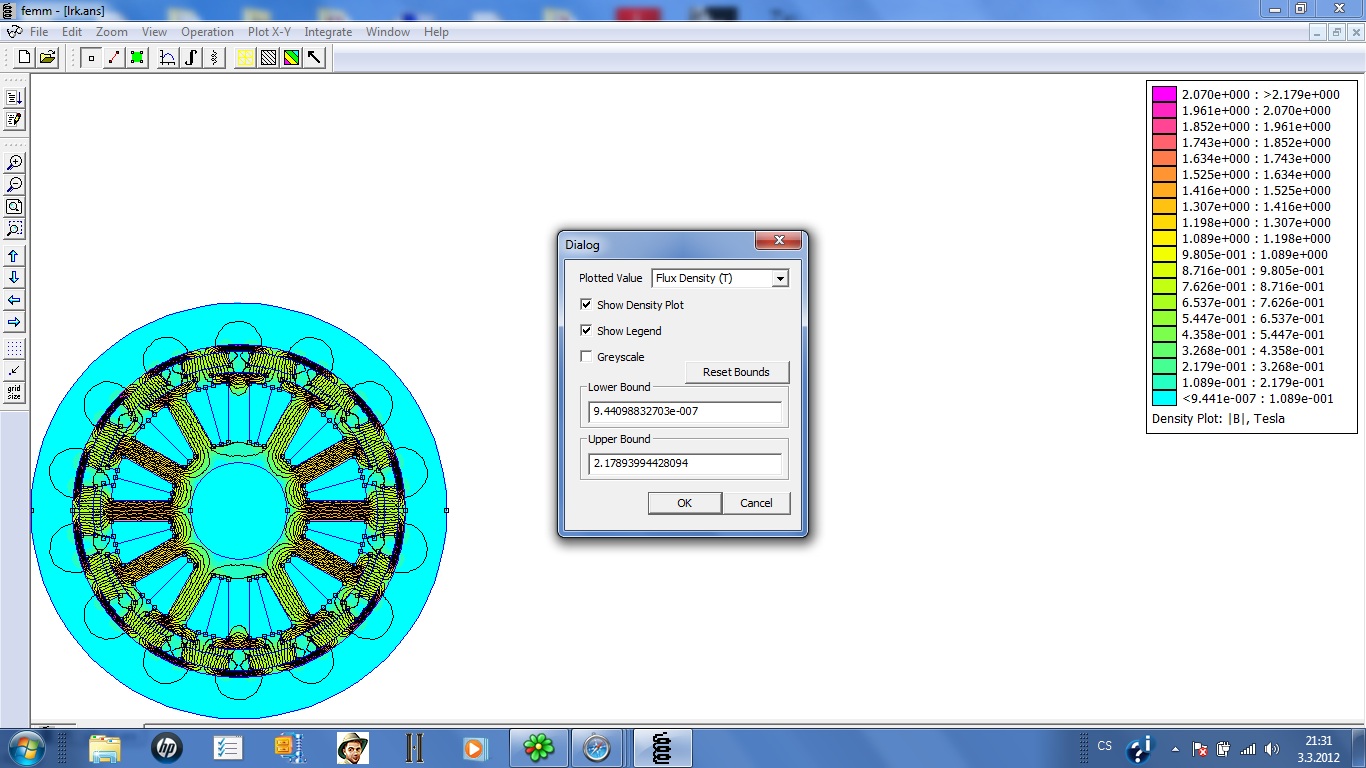Click the integral tool icon
Screen dimensions: 1366x768
tap(191, 58)
